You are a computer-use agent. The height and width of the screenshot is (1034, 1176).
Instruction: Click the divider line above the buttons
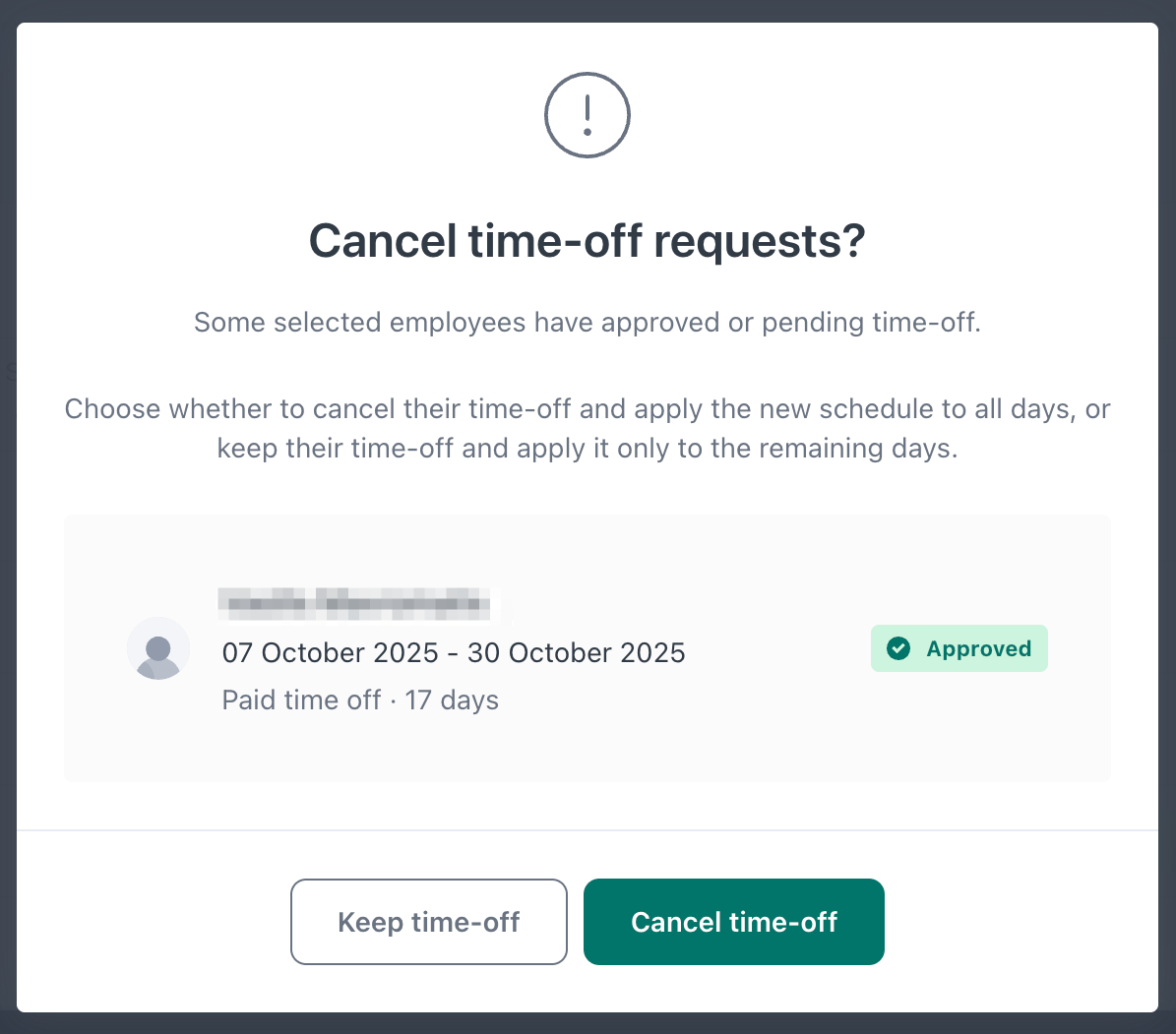pyautogui.click(x=588, y=830)
